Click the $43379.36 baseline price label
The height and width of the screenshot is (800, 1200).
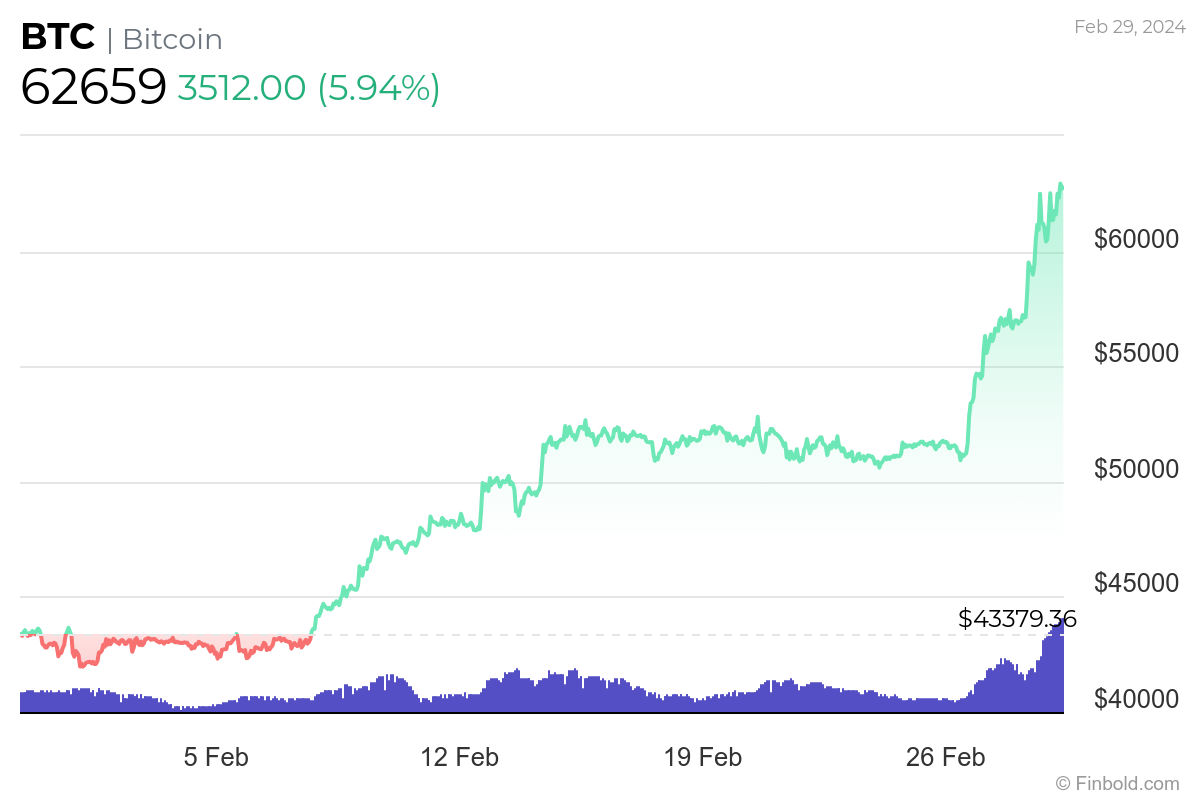(x=1017, y=619)
